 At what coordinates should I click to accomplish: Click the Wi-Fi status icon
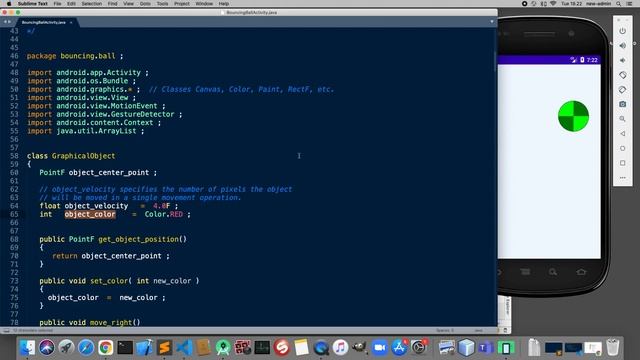coord(553,3)
